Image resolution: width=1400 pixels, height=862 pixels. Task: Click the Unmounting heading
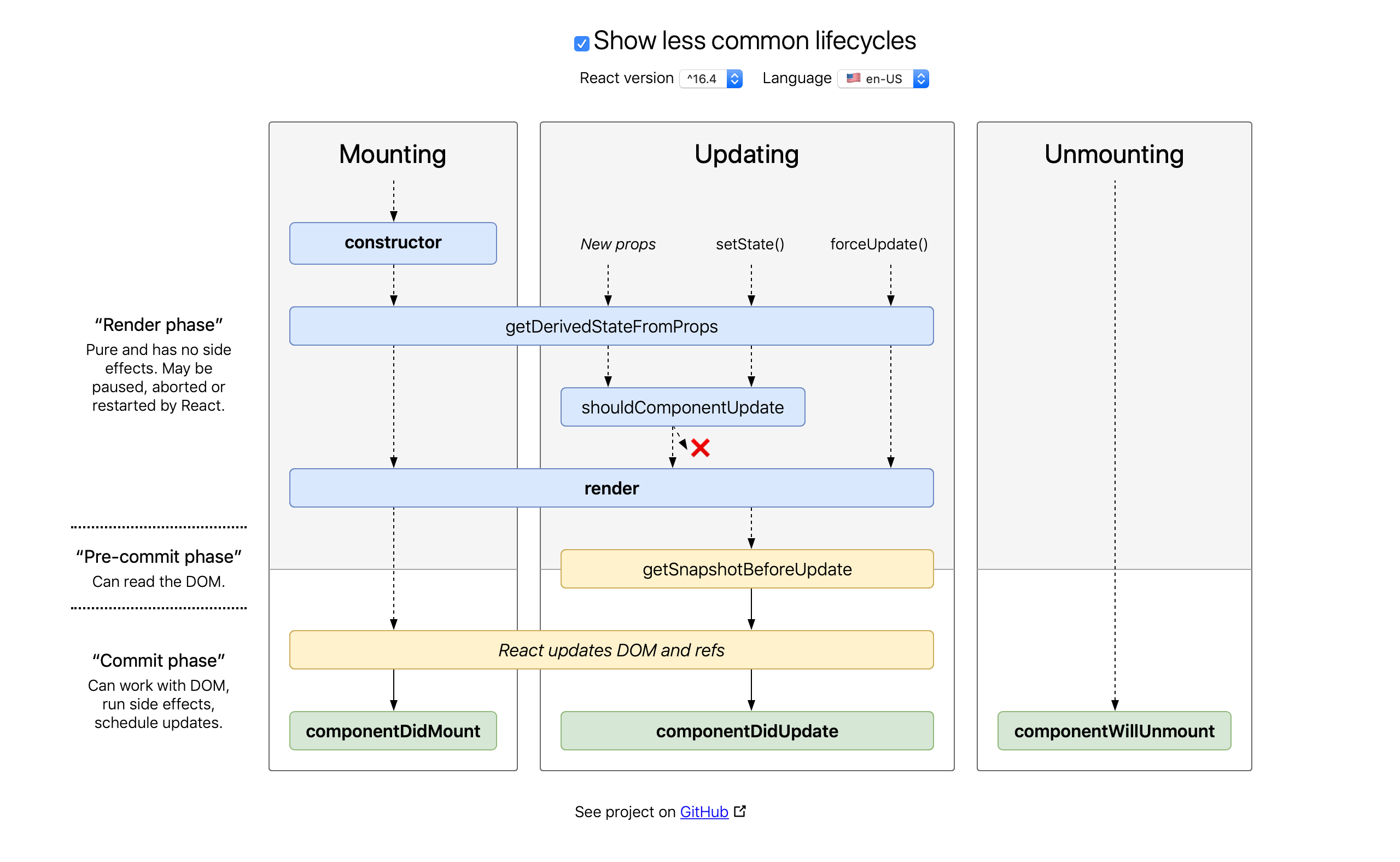[1114, 154]
